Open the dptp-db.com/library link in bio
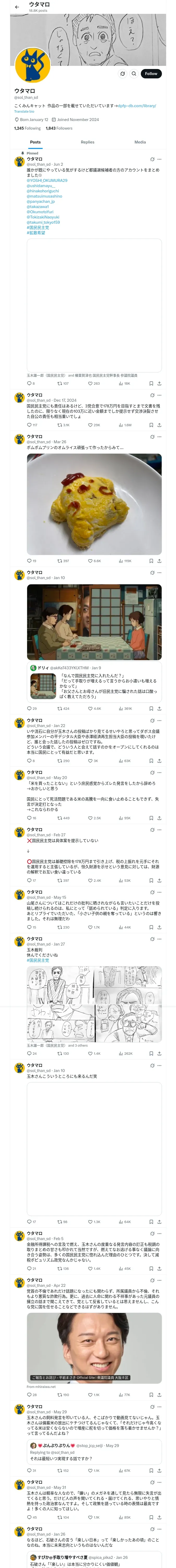The height and width of the screenshot is (1568, 176). tap(137, 105)
